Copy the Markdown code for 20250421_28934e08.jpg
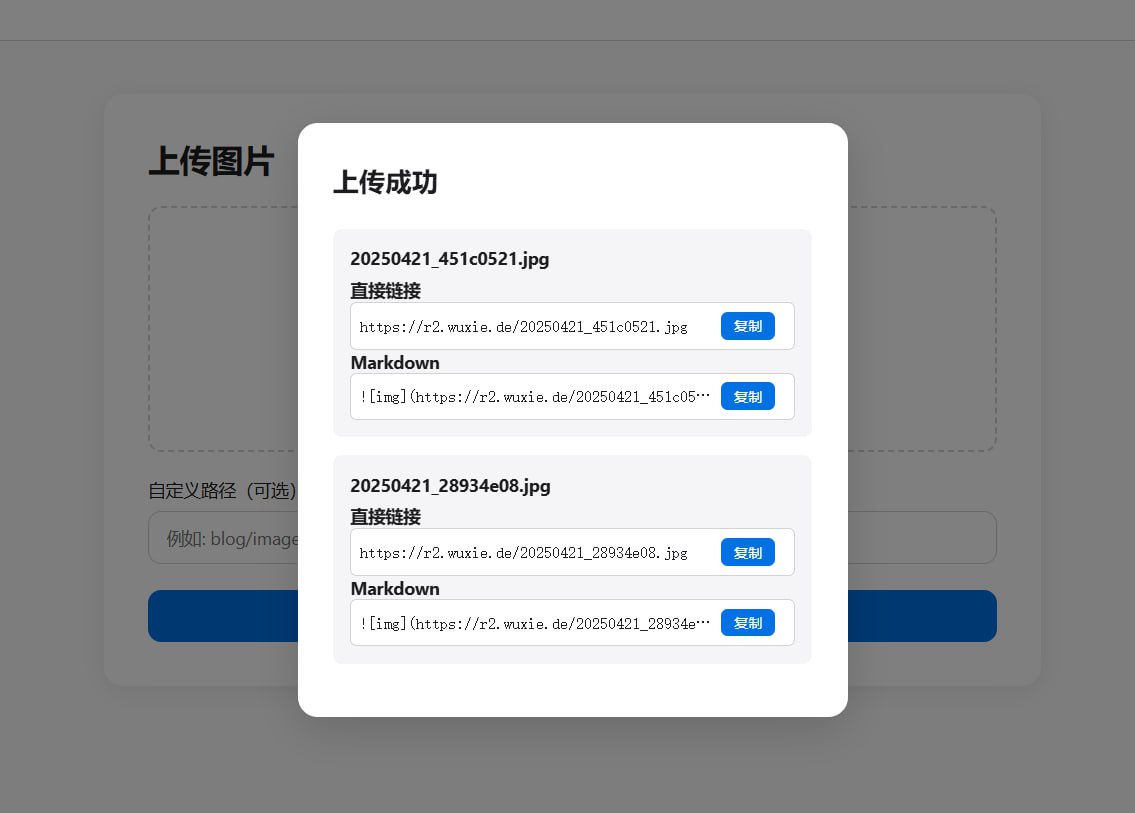Viewport: 1135px width, 813px height. point(747,622)
